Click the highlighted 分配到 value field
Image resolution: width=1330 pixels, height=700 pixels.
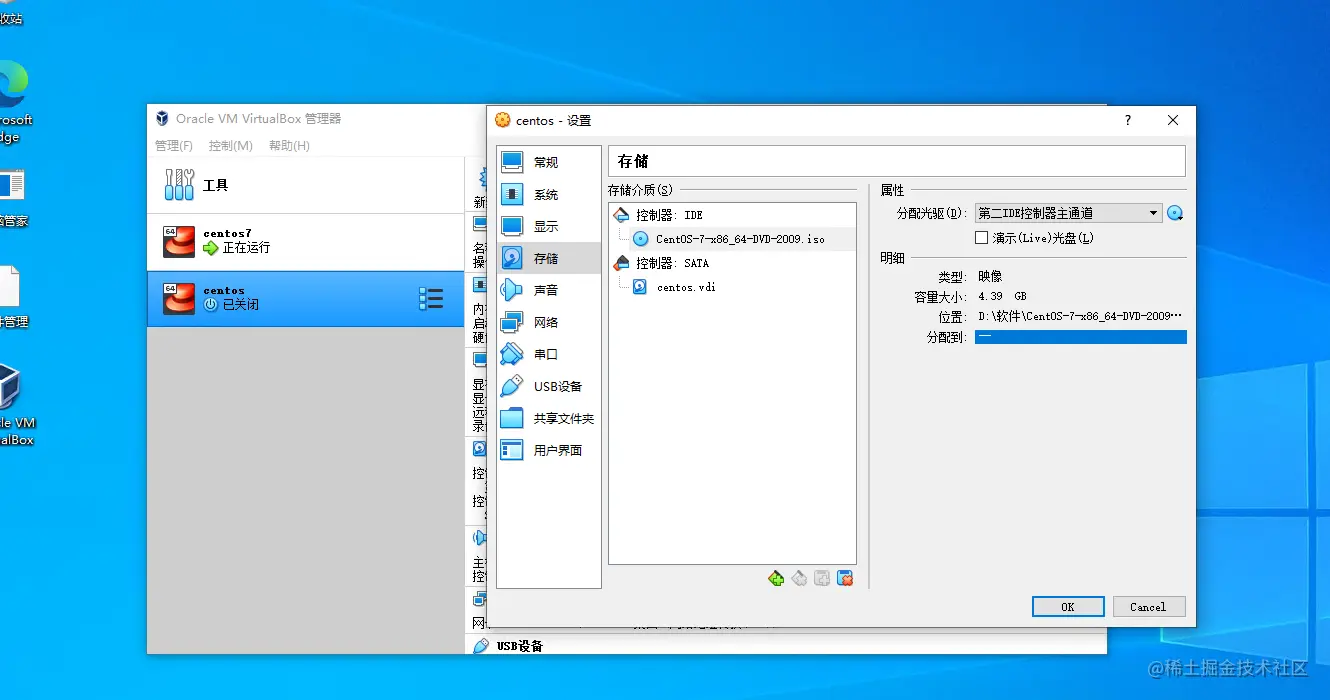tap(1080, 337)
